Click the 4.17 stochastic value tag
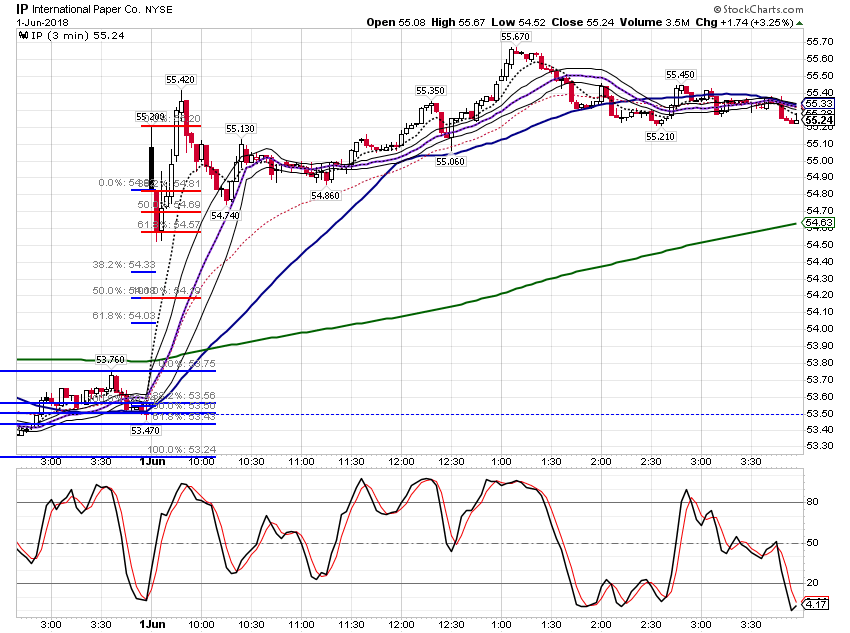Image resolution: width=850 pixels, height=633 pixels. coord(816,604)
